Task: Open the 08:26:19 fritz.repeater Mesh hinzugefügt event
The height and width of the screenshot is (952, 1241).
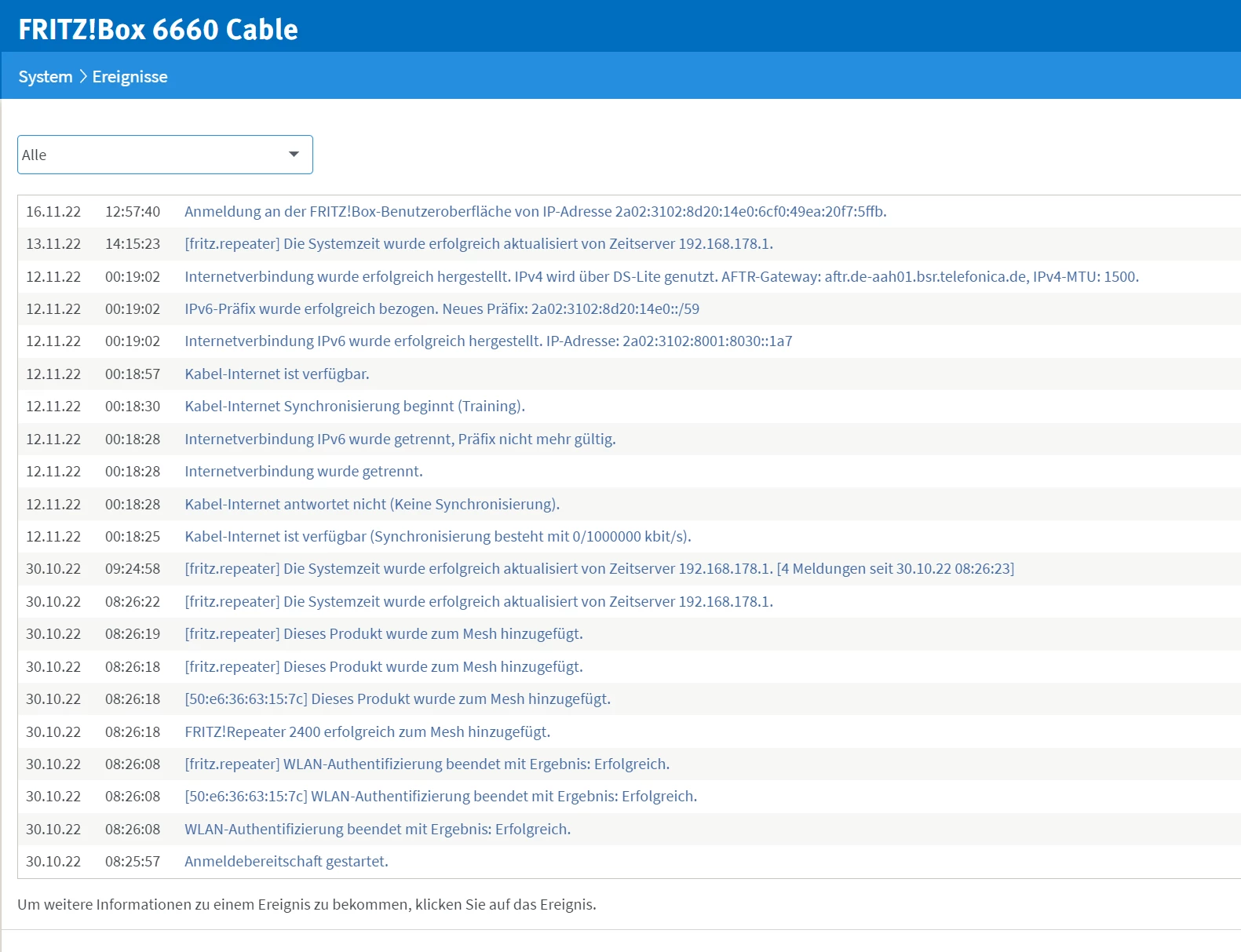Action: click(384, 634)
